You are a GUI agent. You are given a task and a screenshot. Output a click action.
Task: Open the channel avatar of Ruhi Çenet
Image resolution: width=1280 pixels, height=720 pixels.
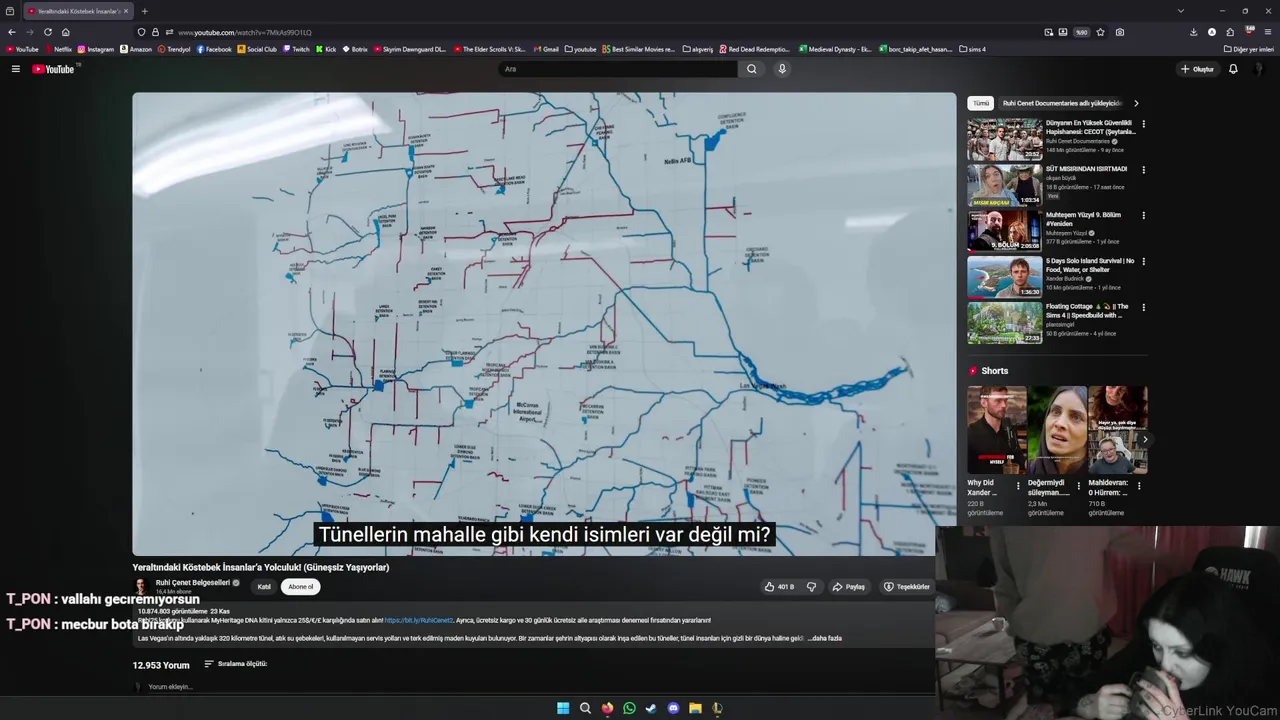[x=141, y=586]
